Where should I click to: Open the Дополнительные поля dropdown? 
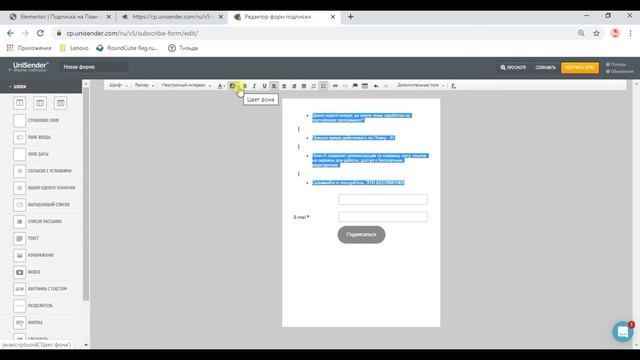coord(420,85)
